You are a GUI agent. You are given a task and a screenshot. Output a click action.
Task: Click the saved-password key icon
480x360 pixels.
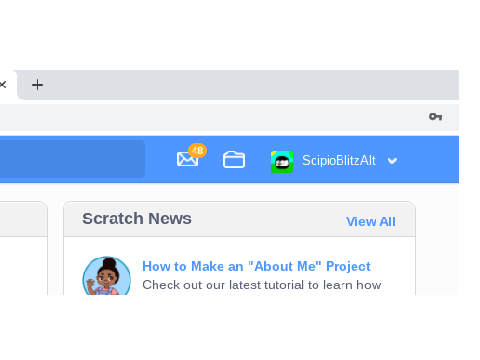click(435, 117)
